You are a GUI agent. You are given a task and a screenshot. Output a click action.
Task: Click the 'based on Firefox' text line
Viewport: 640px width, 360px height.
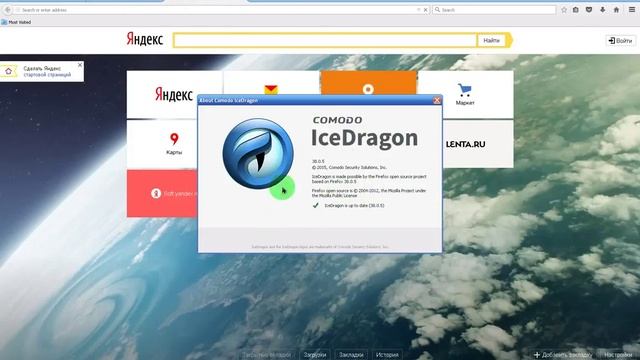334,182
